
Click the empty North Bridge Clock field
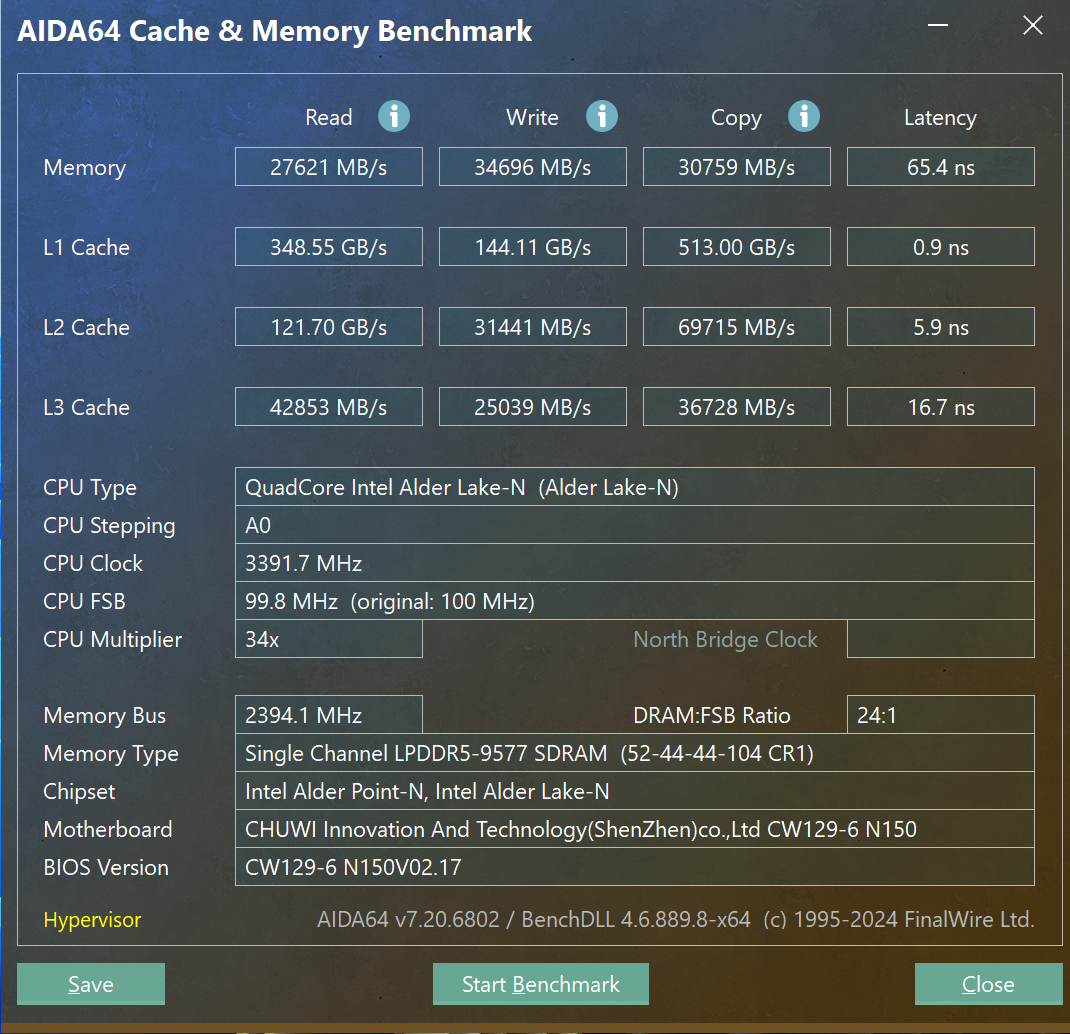pyautogui.click(x=940, y=639)
